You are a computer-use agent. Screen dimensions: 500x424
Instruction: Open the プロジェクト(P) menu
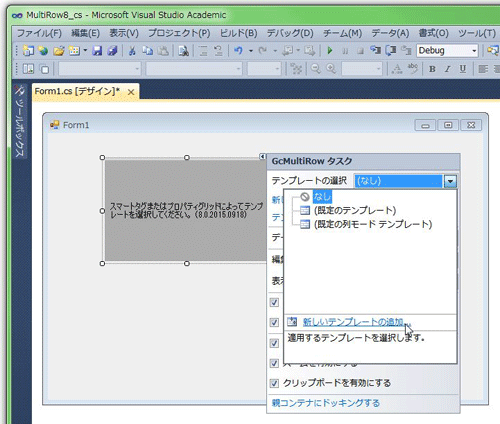pyautogui.click(x=179, y=33)
